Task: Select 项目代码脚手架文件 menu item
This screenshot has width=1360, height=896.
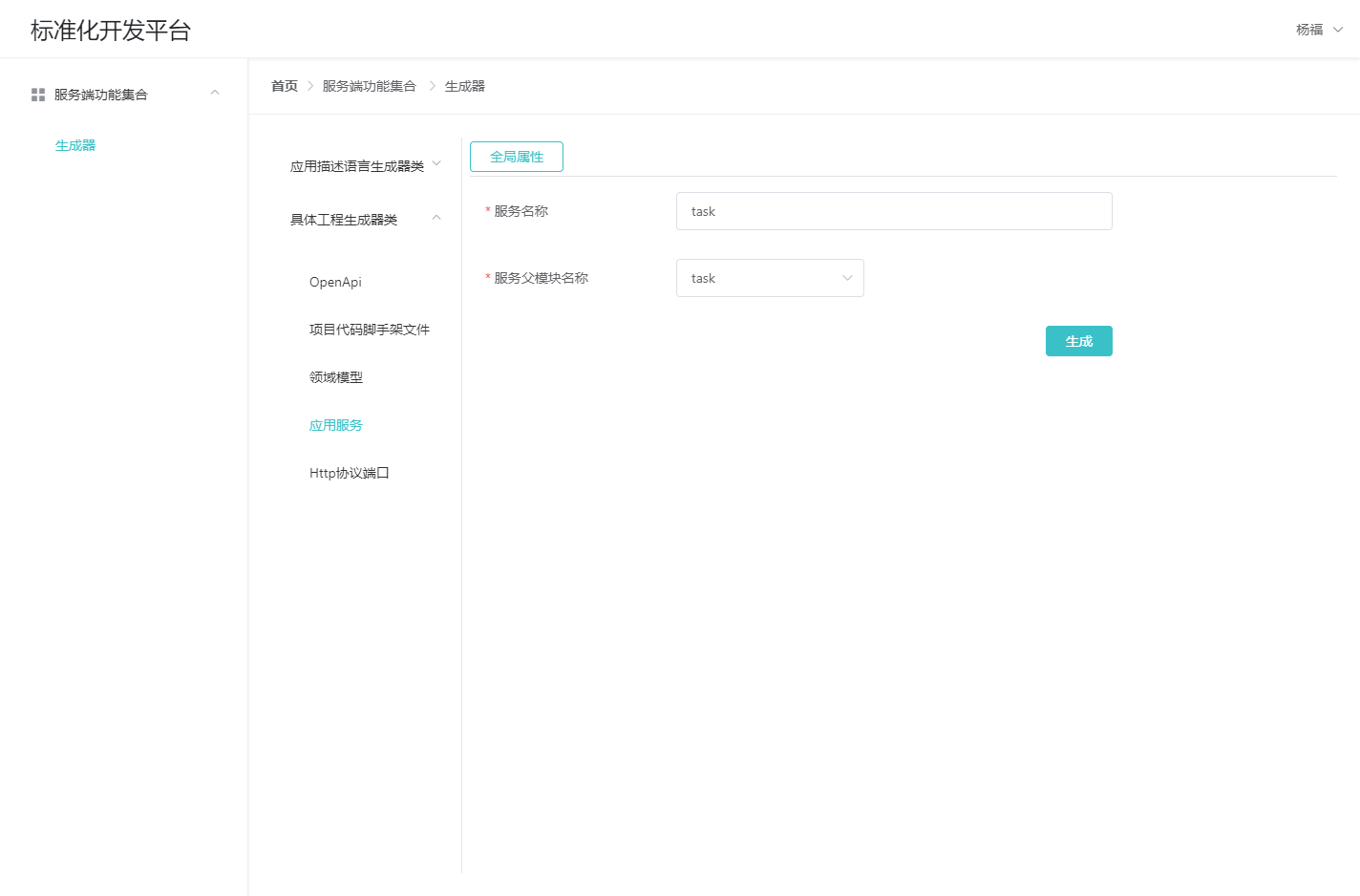Action: (x=370, y=330)
